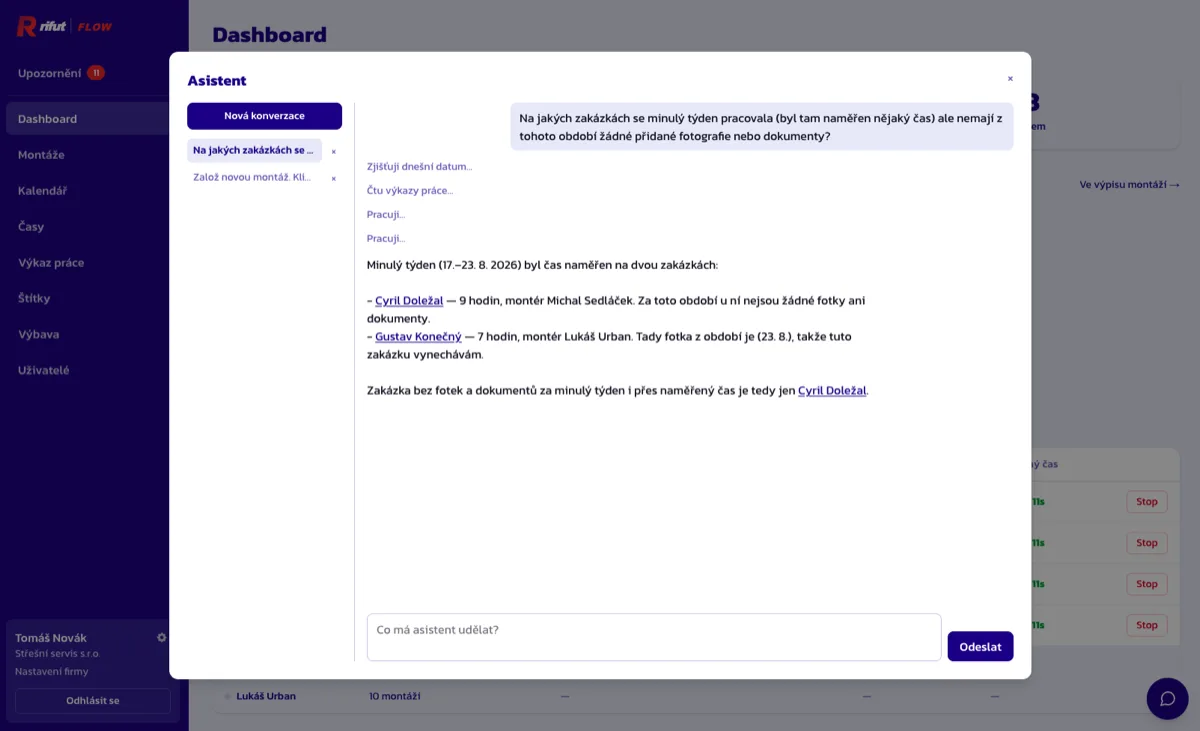
Task: Open the 'Založ novou montáž' conversation
Action: (x=254, y=177)
